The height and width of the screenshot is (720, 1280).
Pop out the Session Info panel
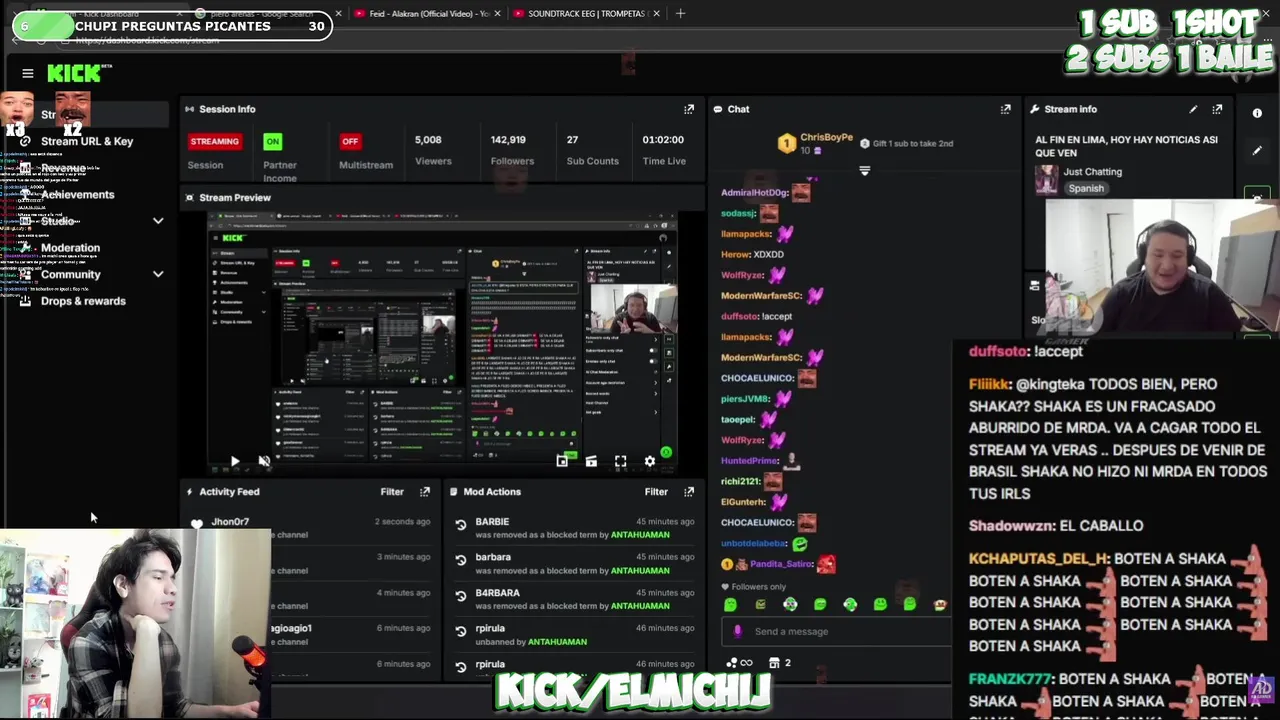tap(689, 109)
